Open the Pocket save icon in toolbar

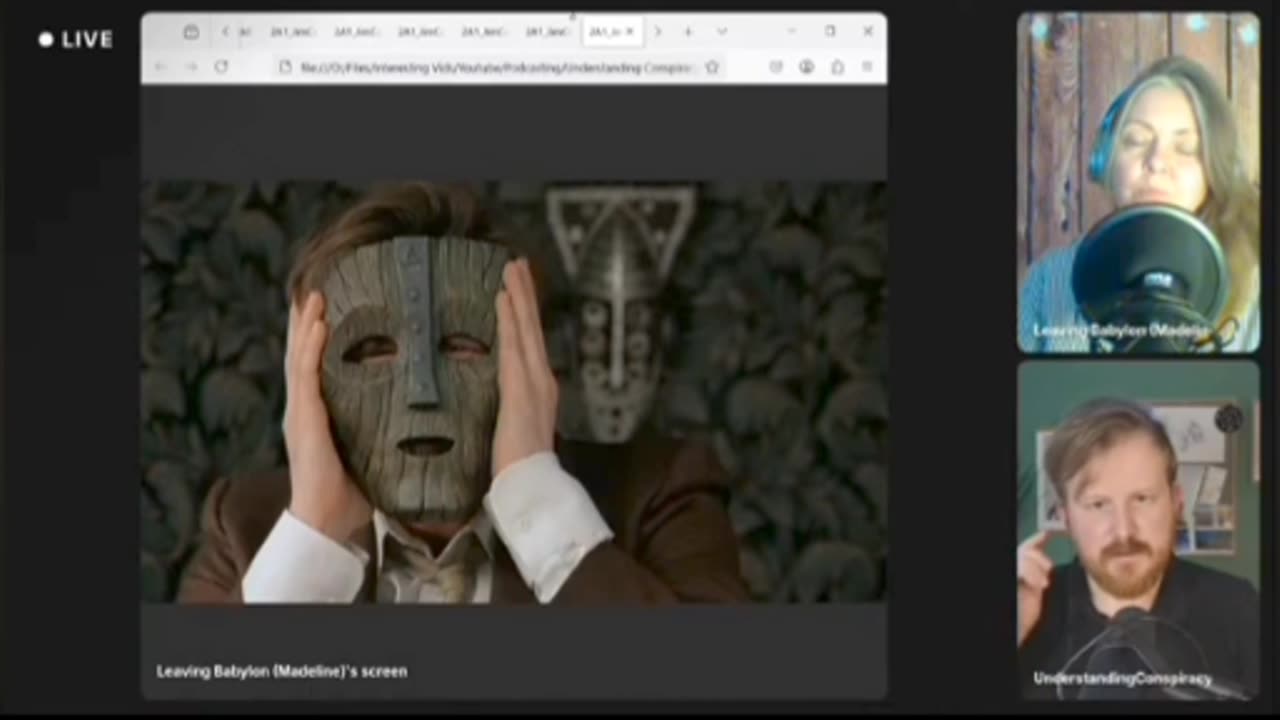[775, 67]
